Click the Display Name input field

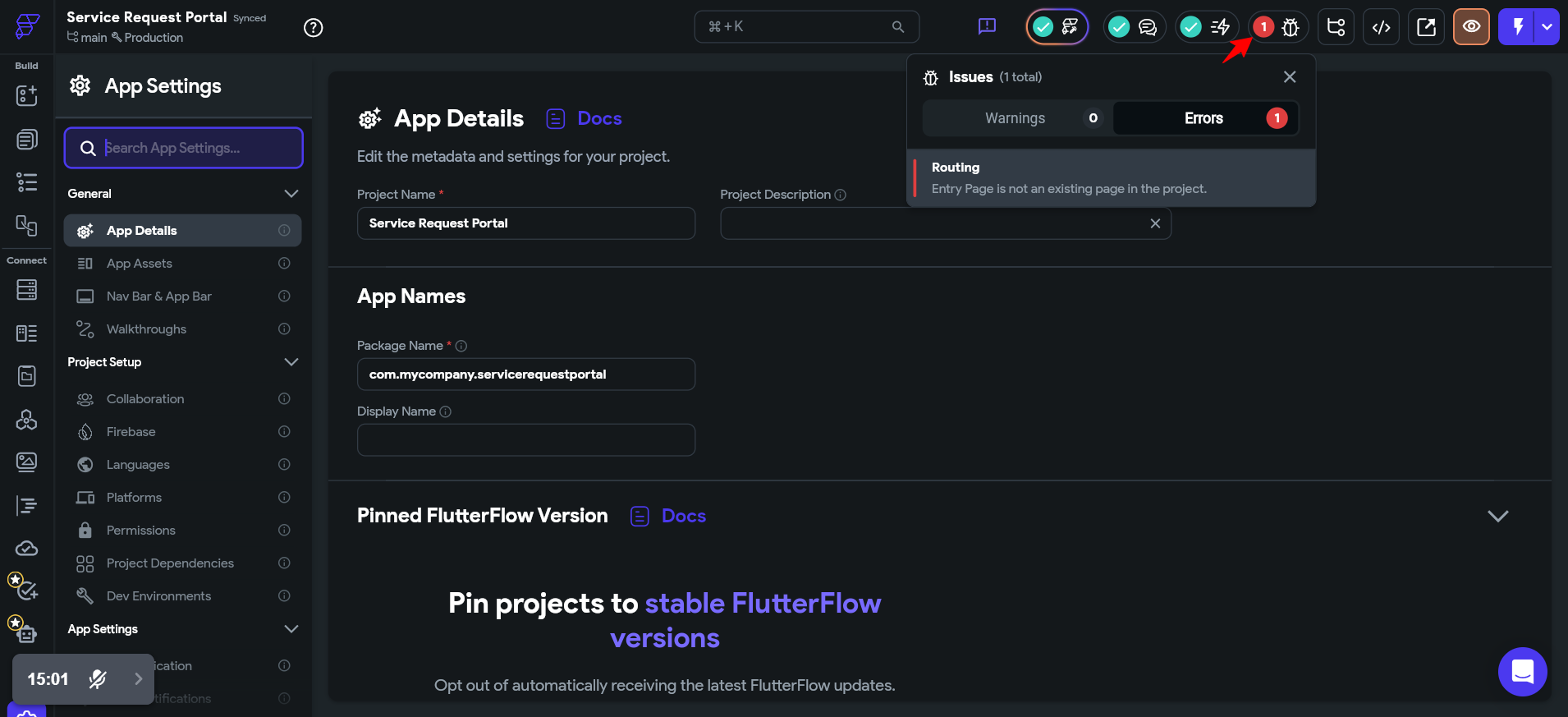[526, 440]
